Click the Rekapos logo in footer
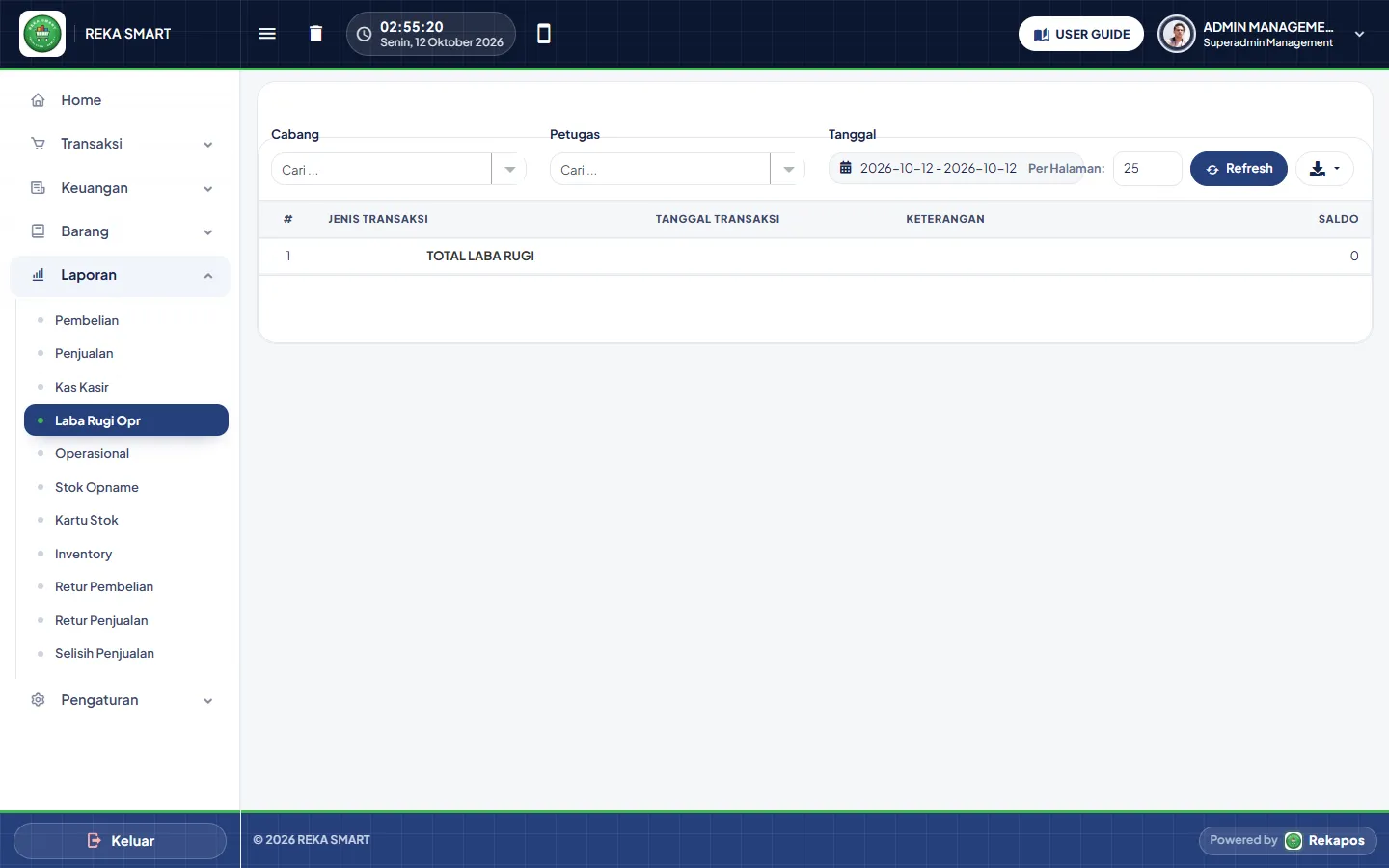This screenshot has height=868, width=1389. 1294,841
